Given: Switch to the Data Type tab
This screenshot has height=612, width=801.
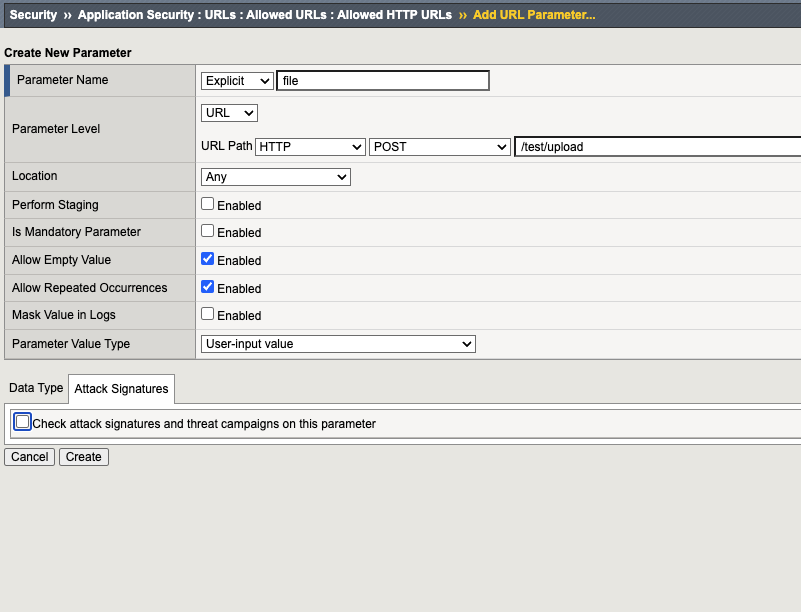Looking at the screenshot, I should 35,388.
